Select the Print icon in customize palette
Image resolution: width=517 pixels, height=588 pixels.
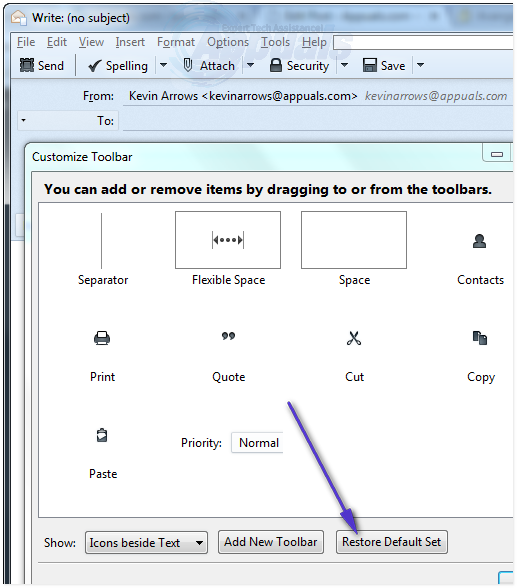102,338
